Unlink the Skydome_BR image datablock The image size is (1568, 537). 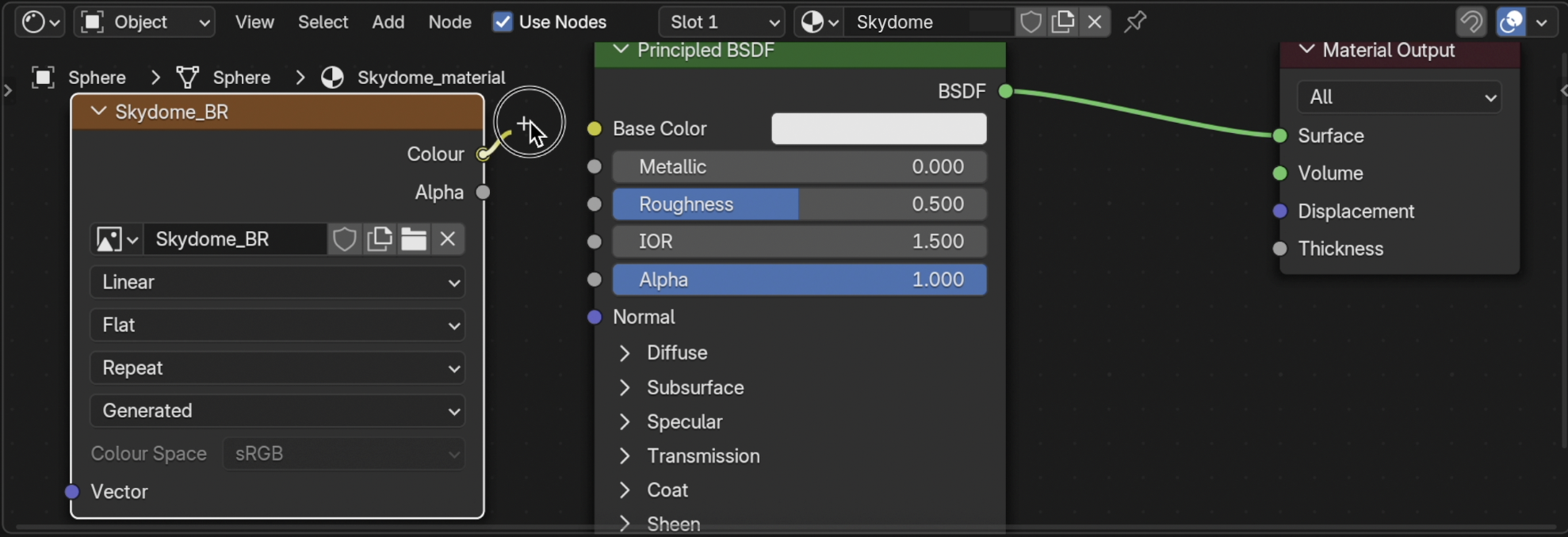click(x=448, y=239)
